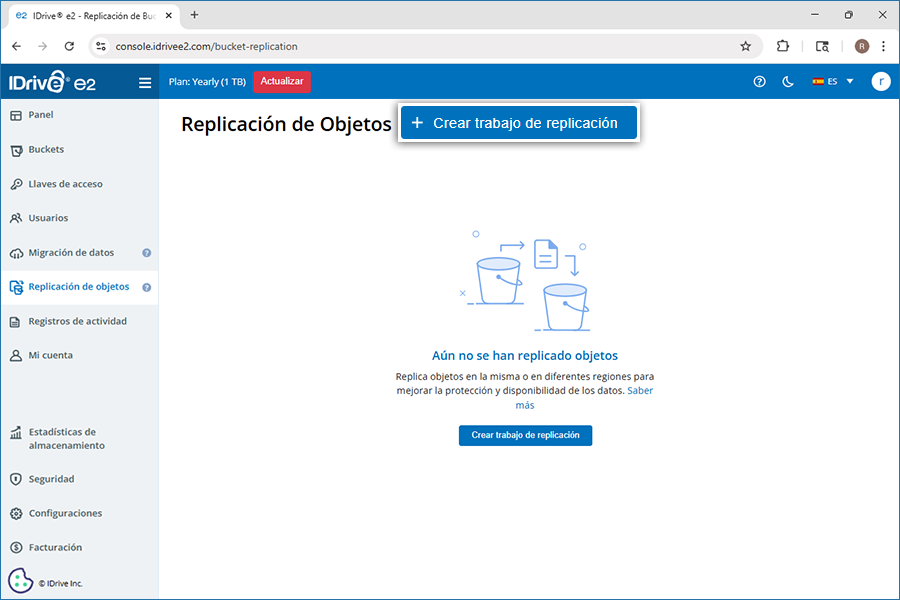
Task: Click the large Crear trabajo de replicación button
Action: [x=519, y=123]
